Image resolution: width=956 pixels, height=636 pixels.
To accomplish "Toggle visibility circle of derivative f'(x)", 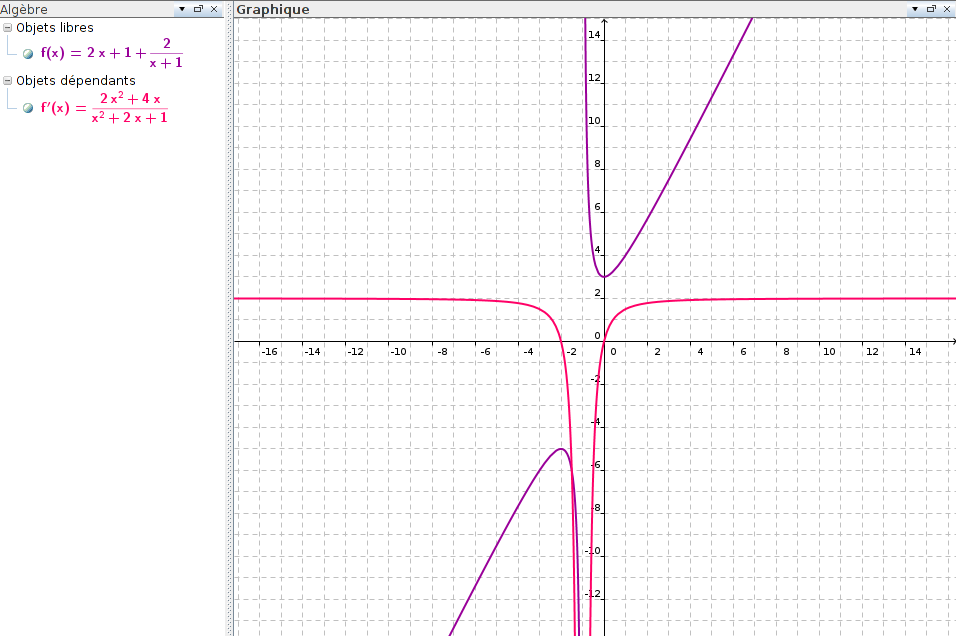I will 28,108.
